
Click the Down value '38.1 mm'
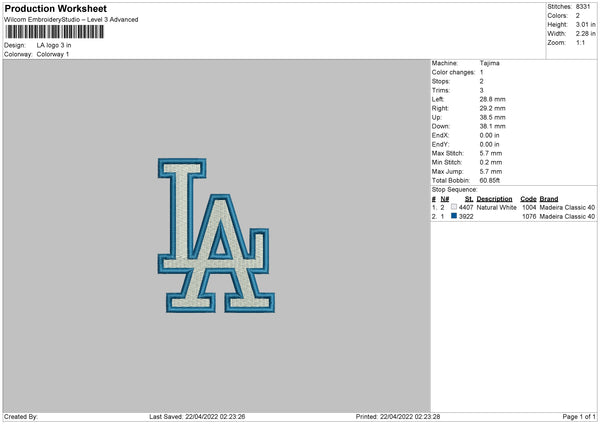[x=492, y=126]
